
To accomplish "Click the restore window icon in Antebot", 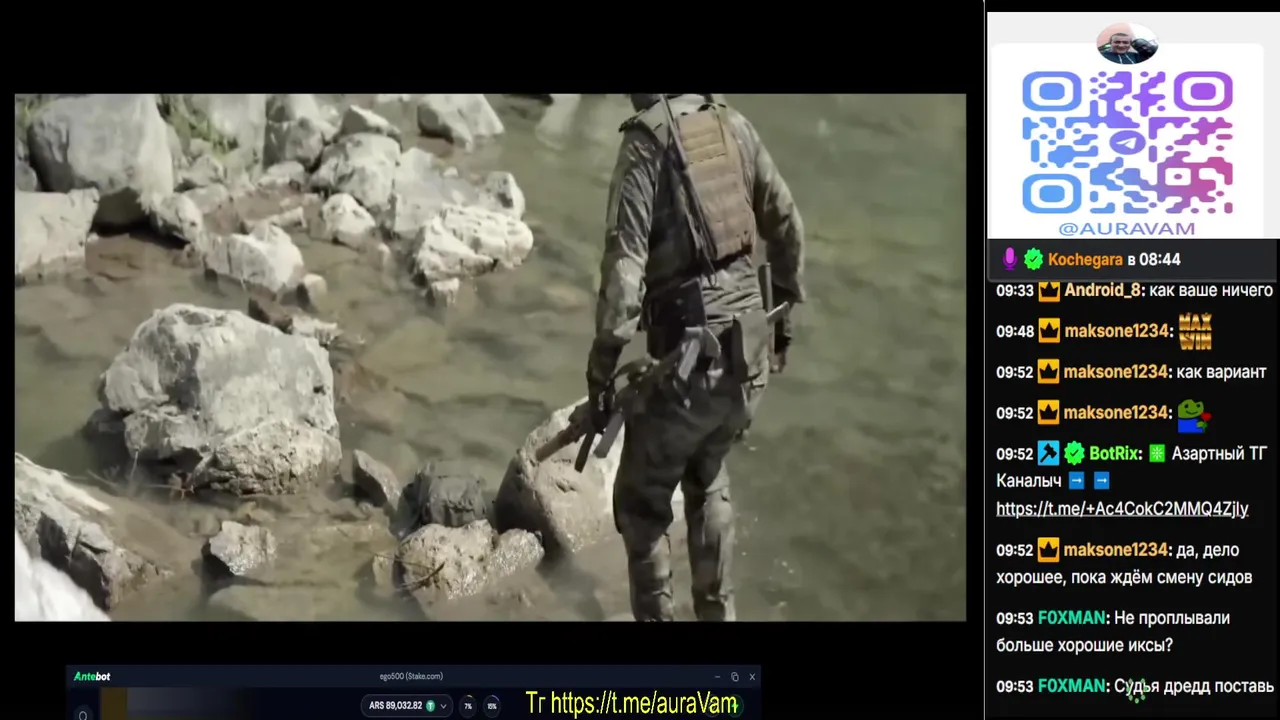I will point(735,677).
